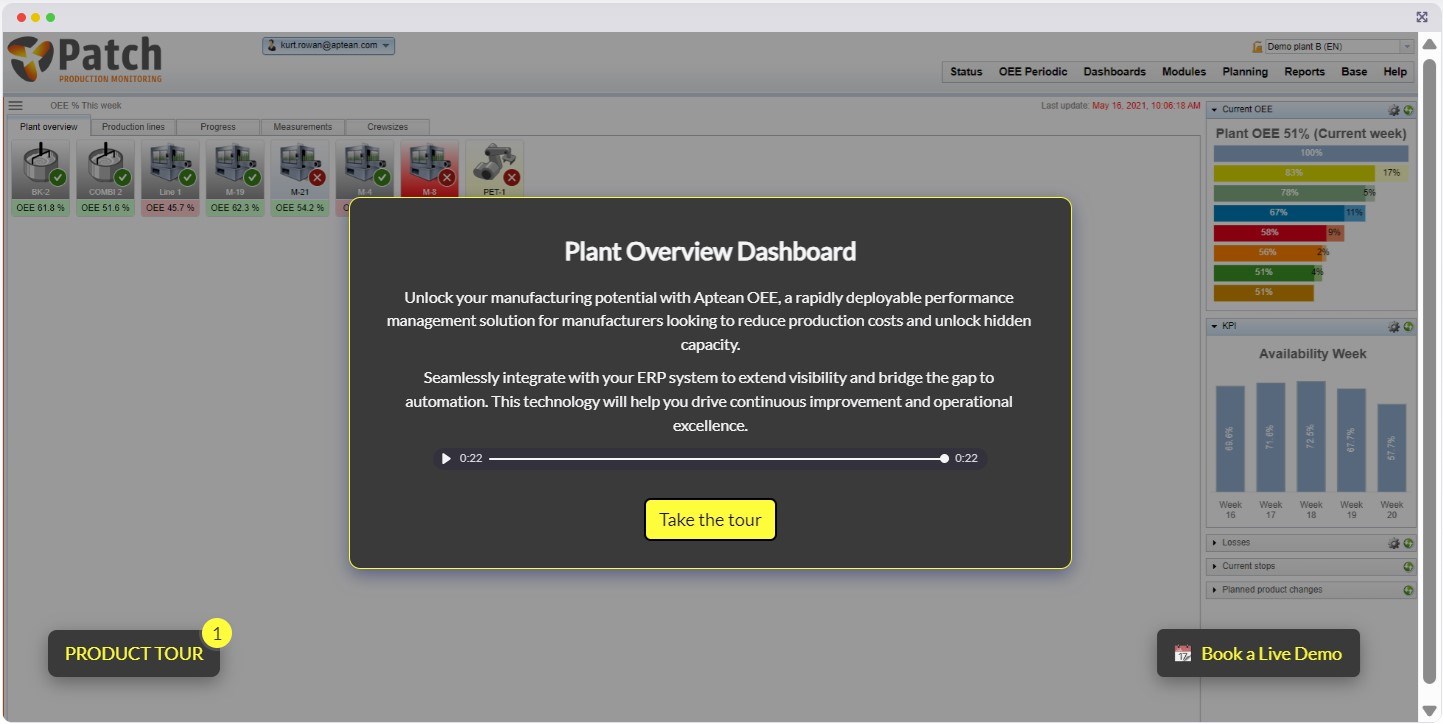Refresh the Current OEE panel
Viewport: 1443px width, 724px height.
pos(1408,110)
